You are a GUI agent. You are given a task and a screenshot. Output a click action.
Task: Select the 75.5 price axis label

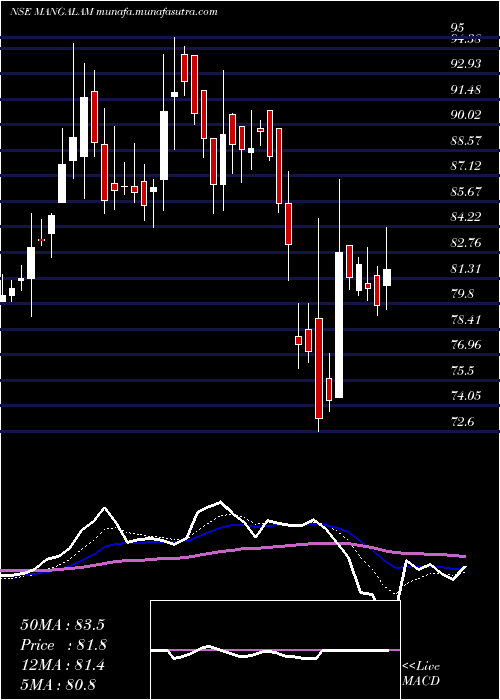(x=462, y=371)
